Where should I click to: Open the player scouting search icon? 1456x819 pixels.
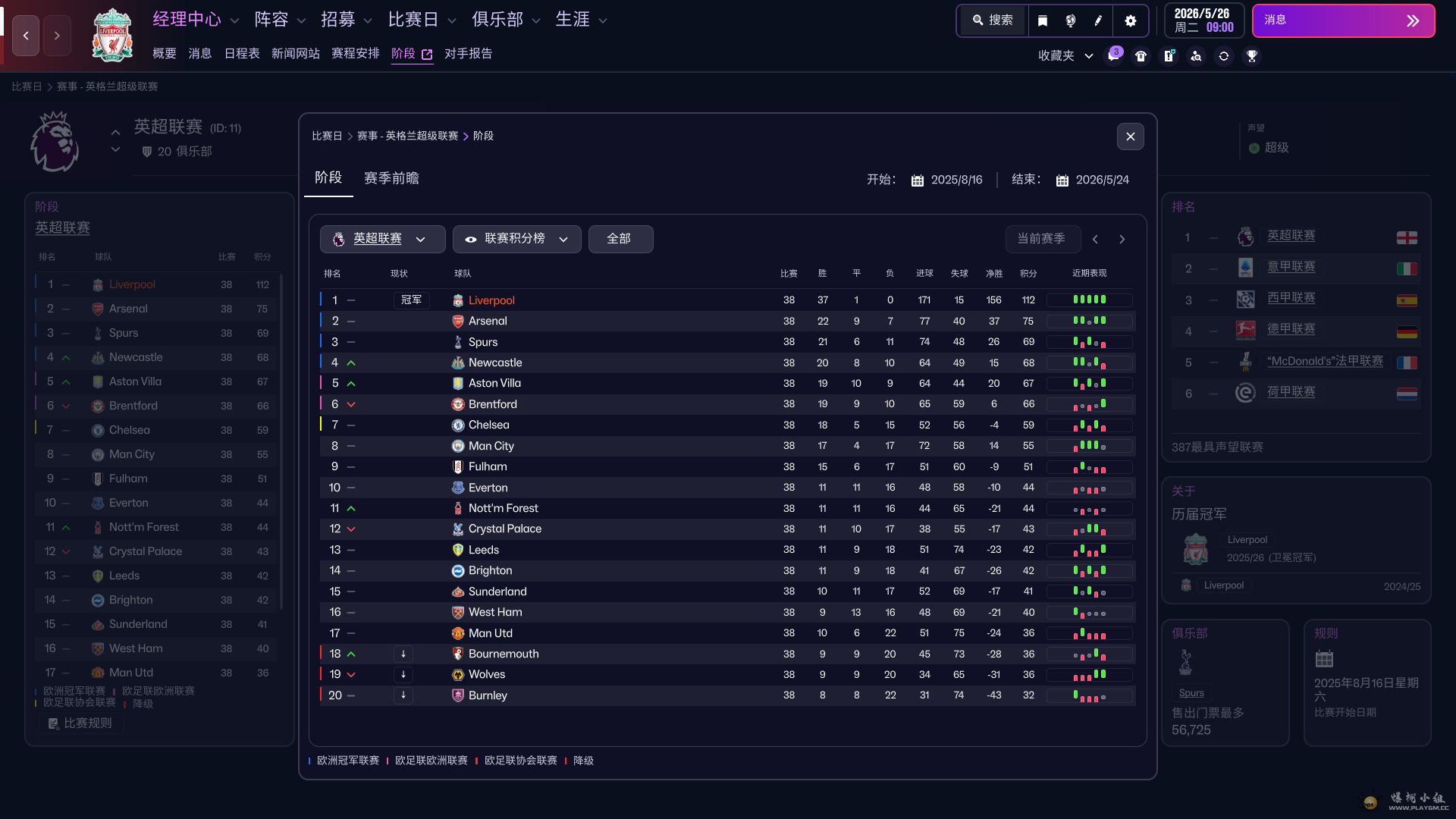1196,55
